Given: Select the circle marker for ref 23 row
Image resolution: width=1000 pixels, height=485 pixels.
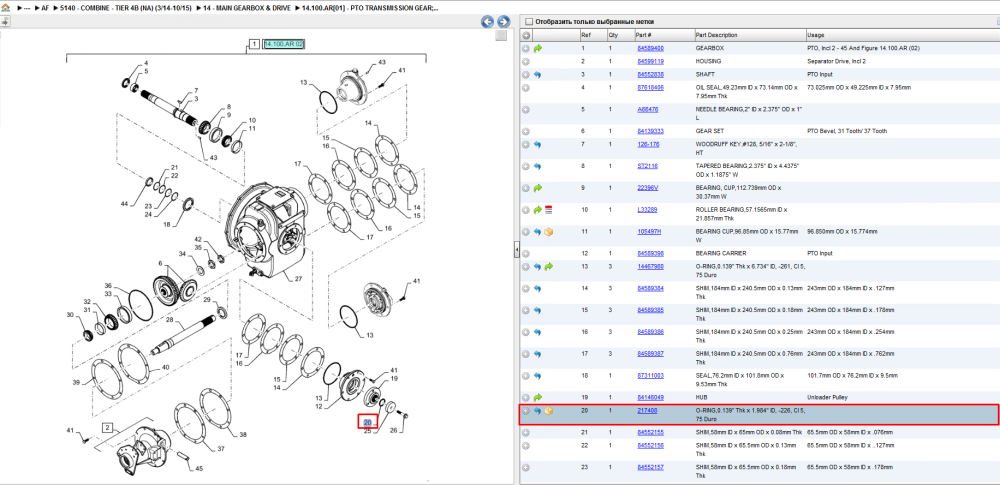Looking at the screenshot, I should [526, 468].
